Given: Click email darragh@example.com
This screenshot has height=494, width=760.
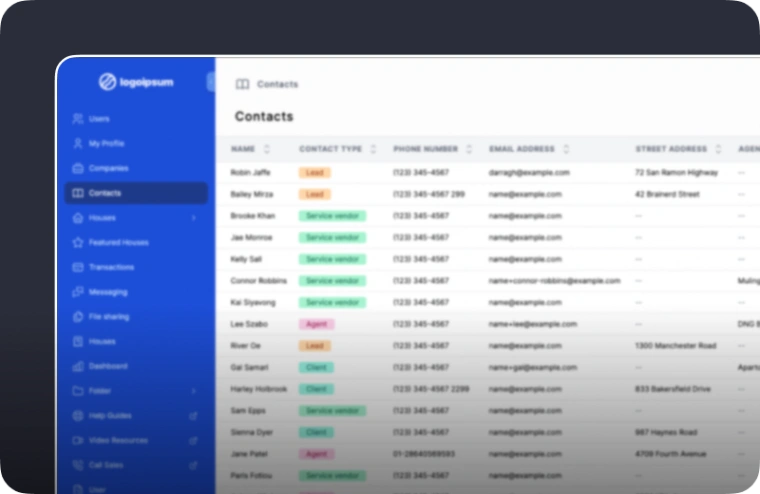Looking at the screenshot, I should point(529,173).
